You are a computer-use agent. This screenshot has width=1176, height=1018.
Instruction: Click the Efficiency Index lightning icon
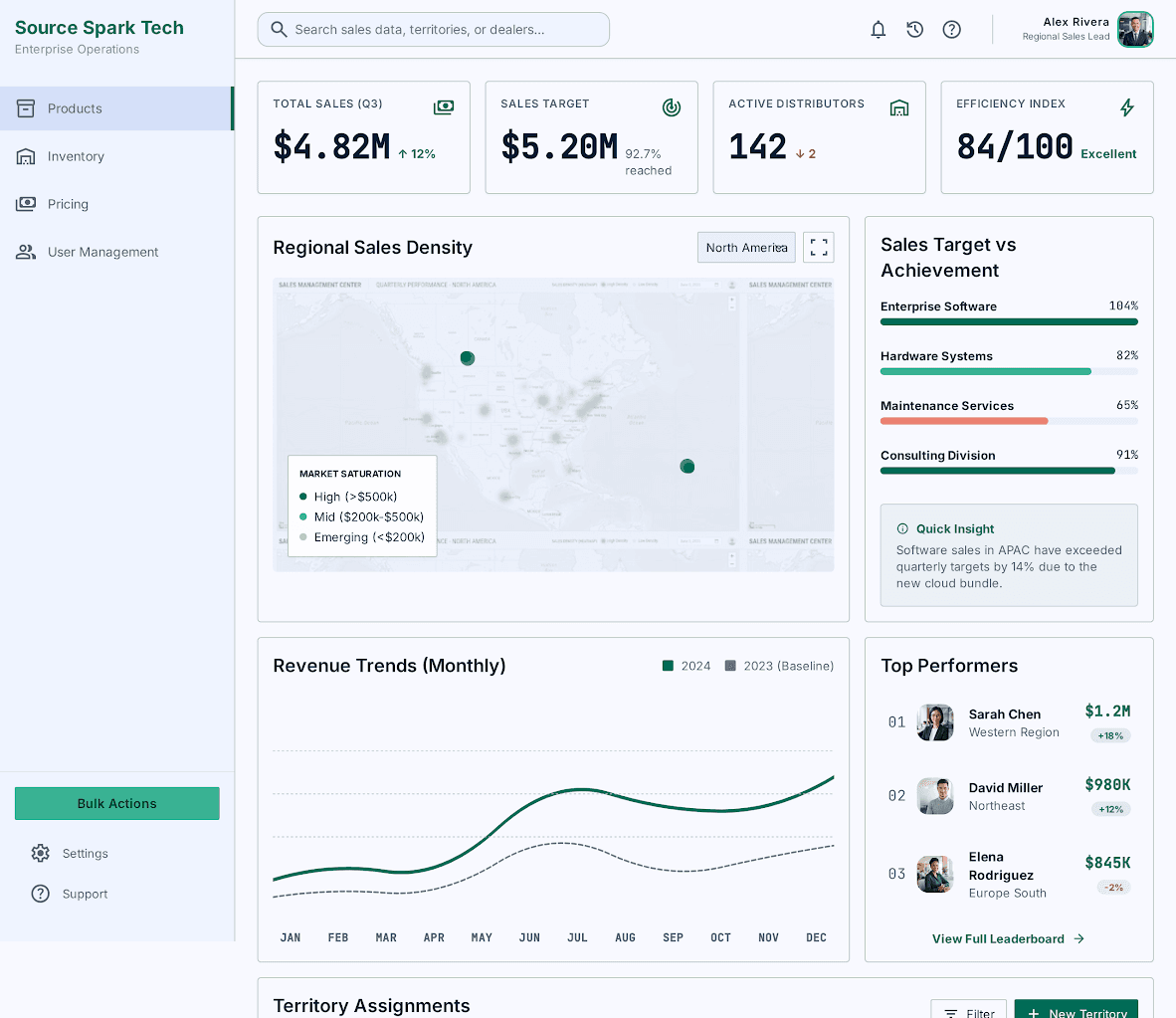tap(1127, 107)
